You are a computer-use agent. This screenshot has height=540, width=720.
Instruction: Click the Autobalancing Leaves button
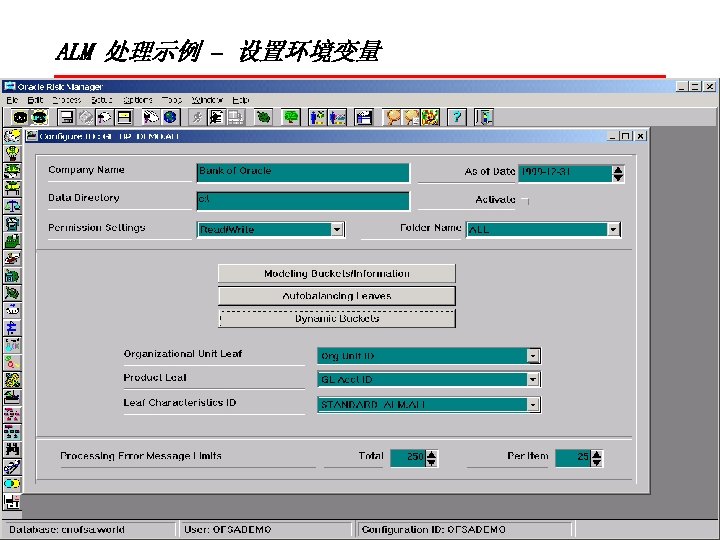click(337, 296)
